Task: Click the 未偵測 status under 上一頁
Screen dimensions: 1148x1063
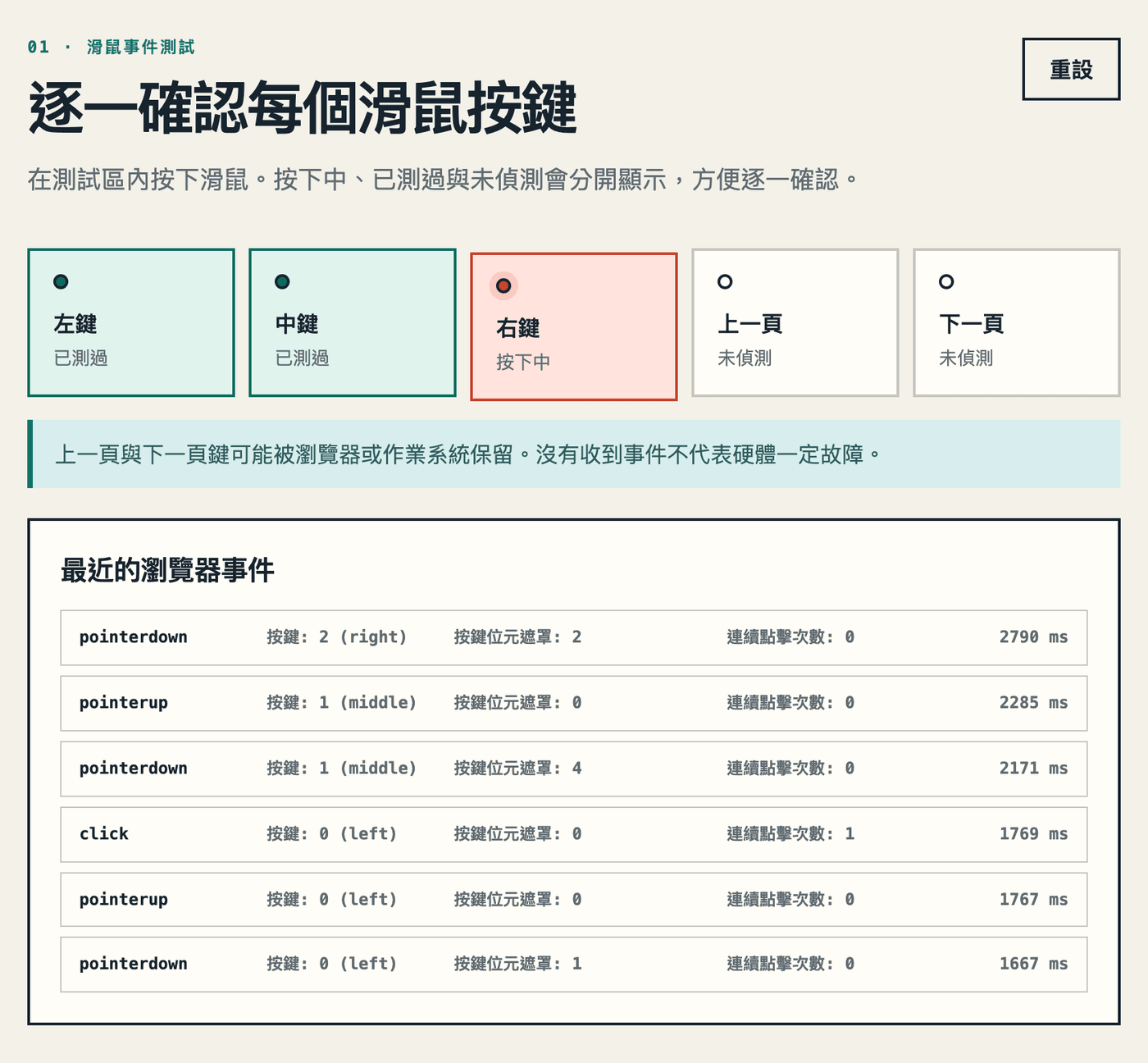Action: tap(745, 358)
